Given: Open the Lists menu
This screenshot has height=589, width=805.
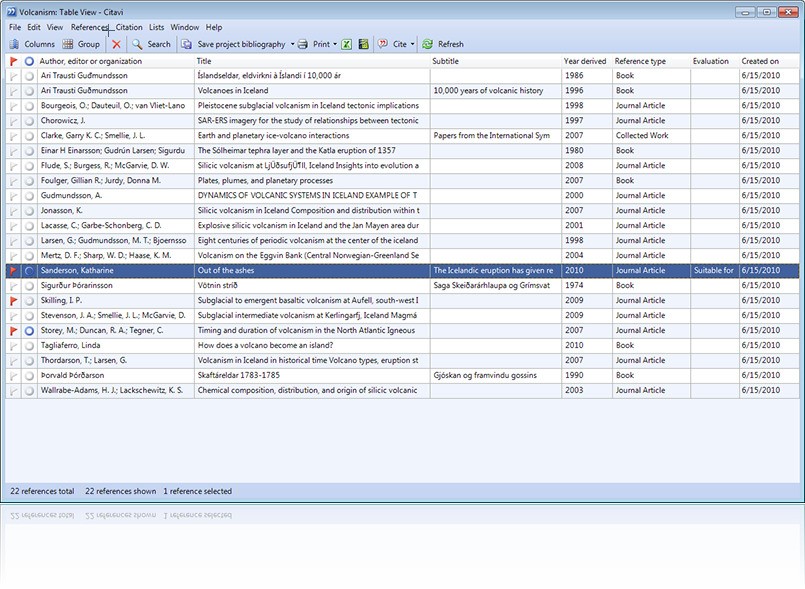Looking at the screenshot, I should click(156, 27).
